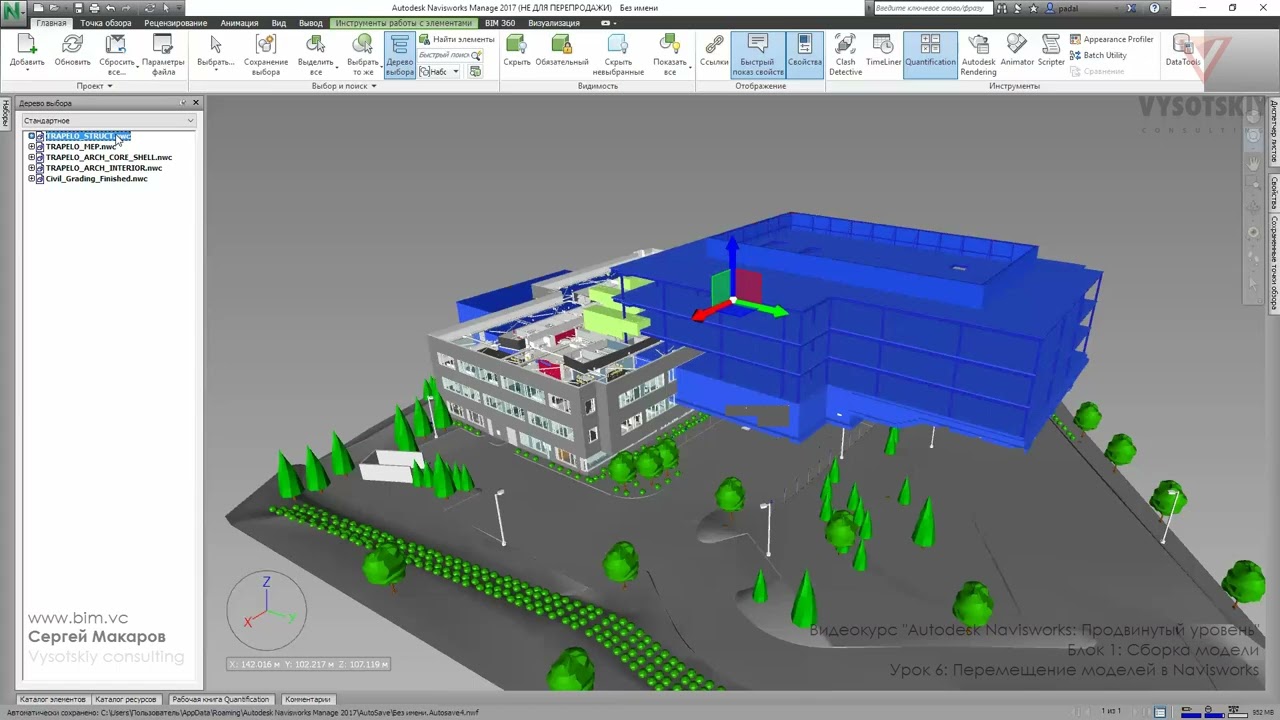Click Скрыть невыбранные hide unselected icon
1280x720 pixels.
[618, 45]
